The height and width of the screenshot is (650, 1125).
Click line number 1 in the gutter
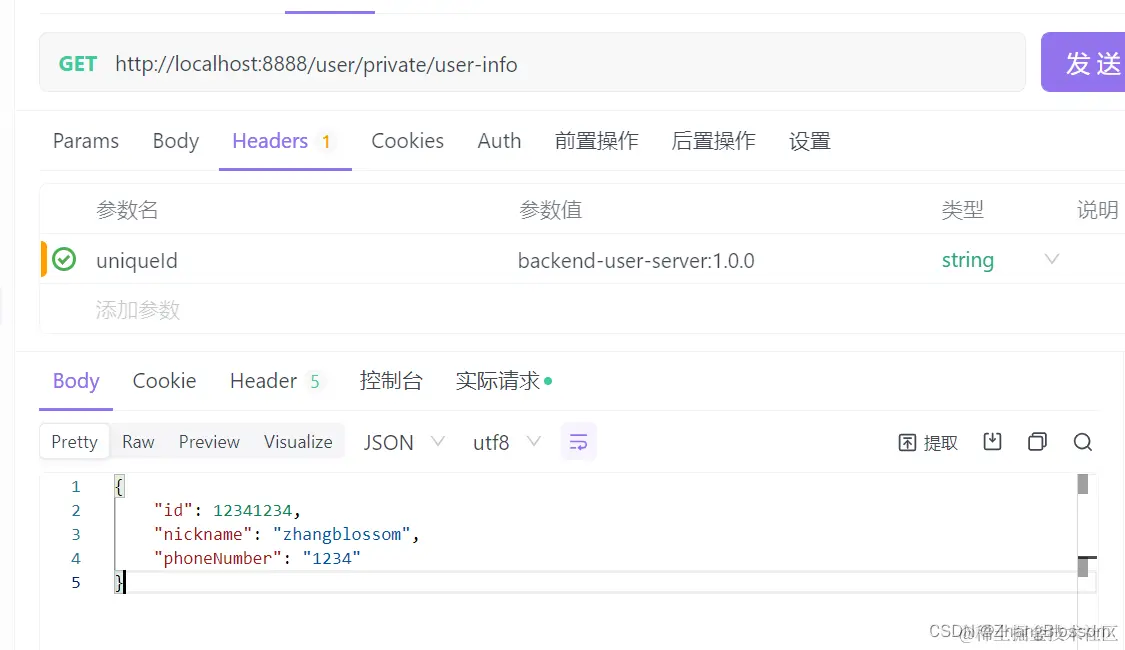75,486
